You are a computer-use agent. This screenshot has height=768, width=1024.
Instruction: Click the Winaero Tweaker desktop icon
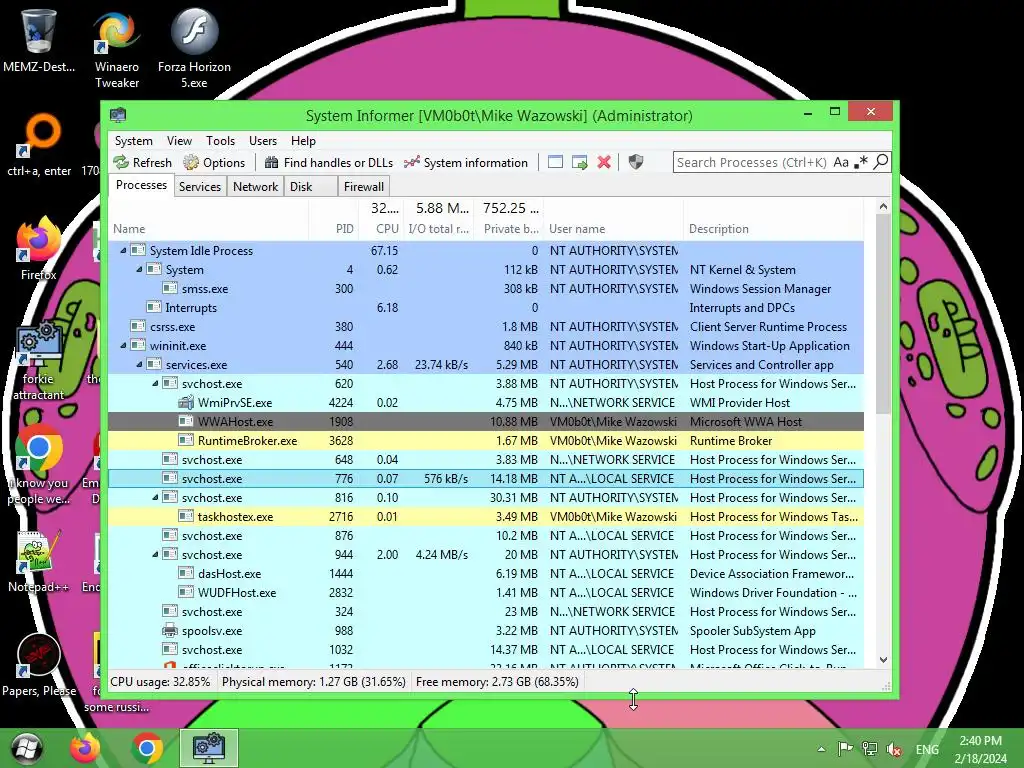tap(117, 49)
